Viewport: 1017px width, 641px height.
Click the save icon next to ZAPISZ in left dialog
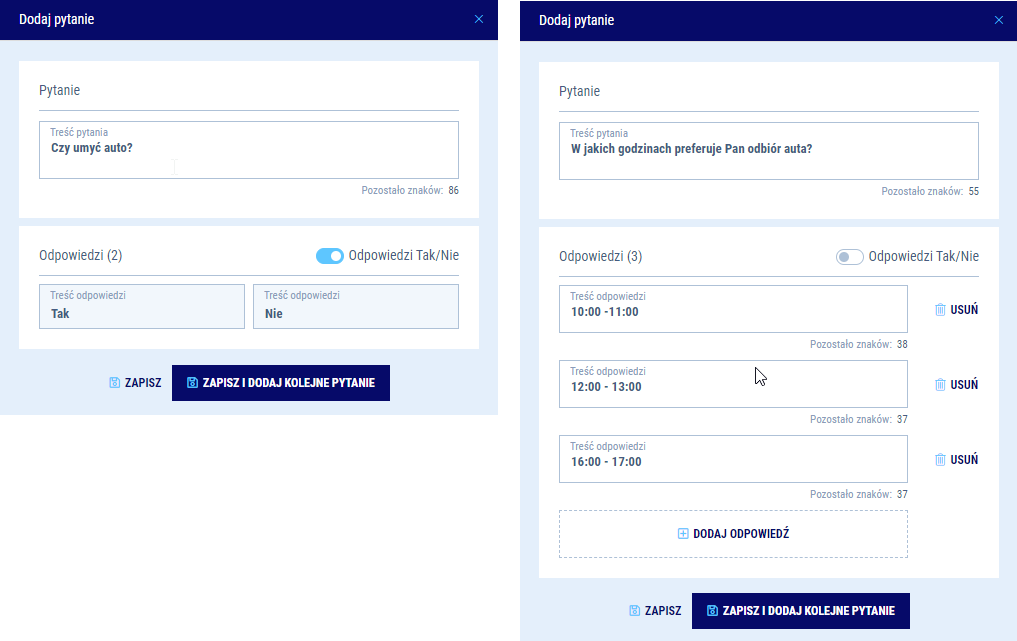click(x=115, y=383)
